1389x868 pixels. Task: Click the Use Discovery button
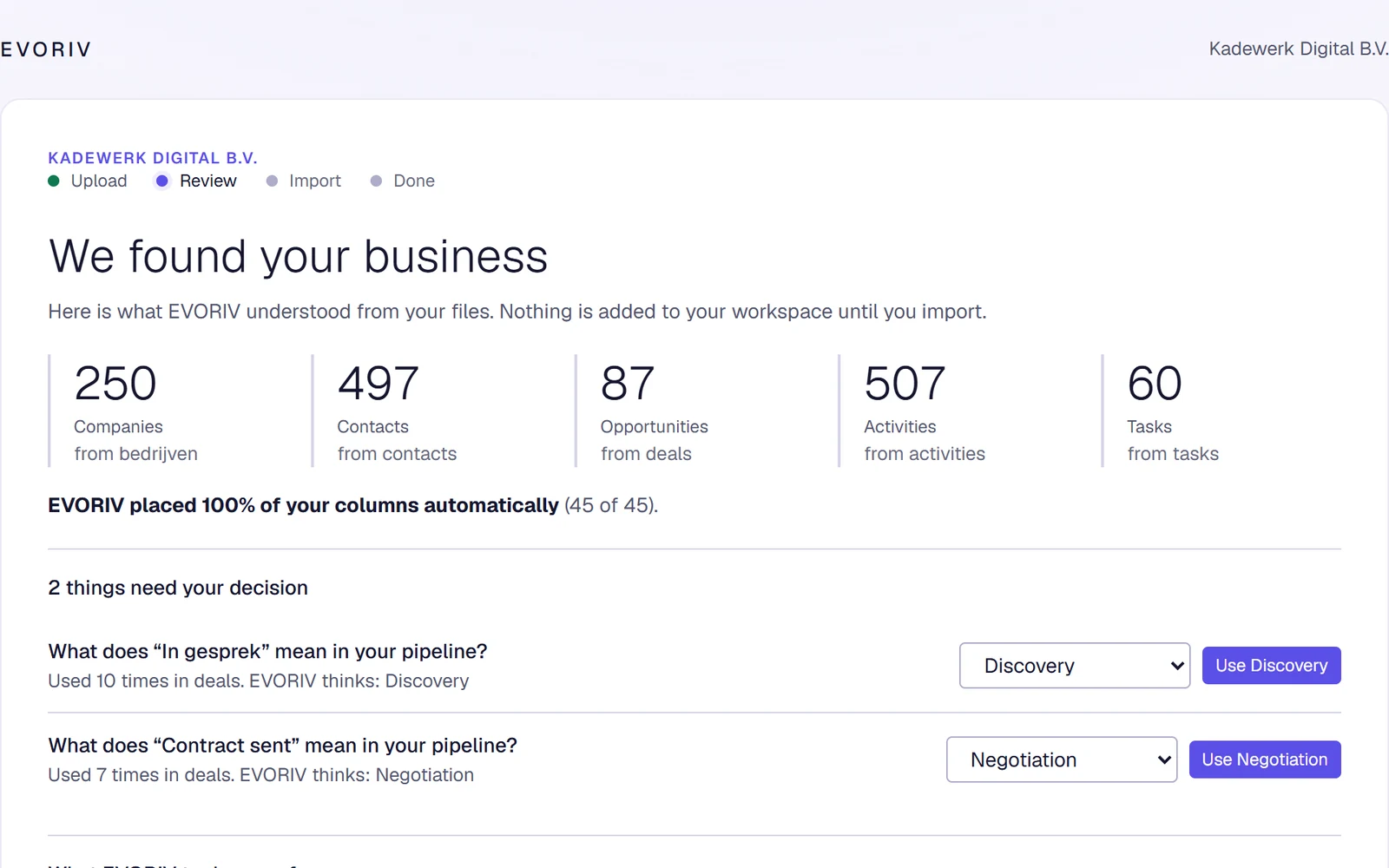pyautogui.click(x=1271, y=666)
